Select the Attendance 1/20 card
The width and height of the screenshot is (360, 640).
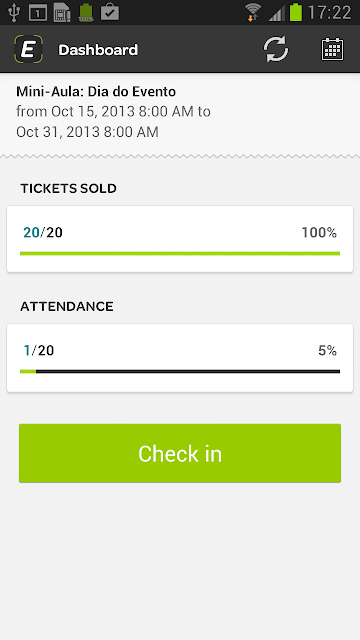click(180, 358)
